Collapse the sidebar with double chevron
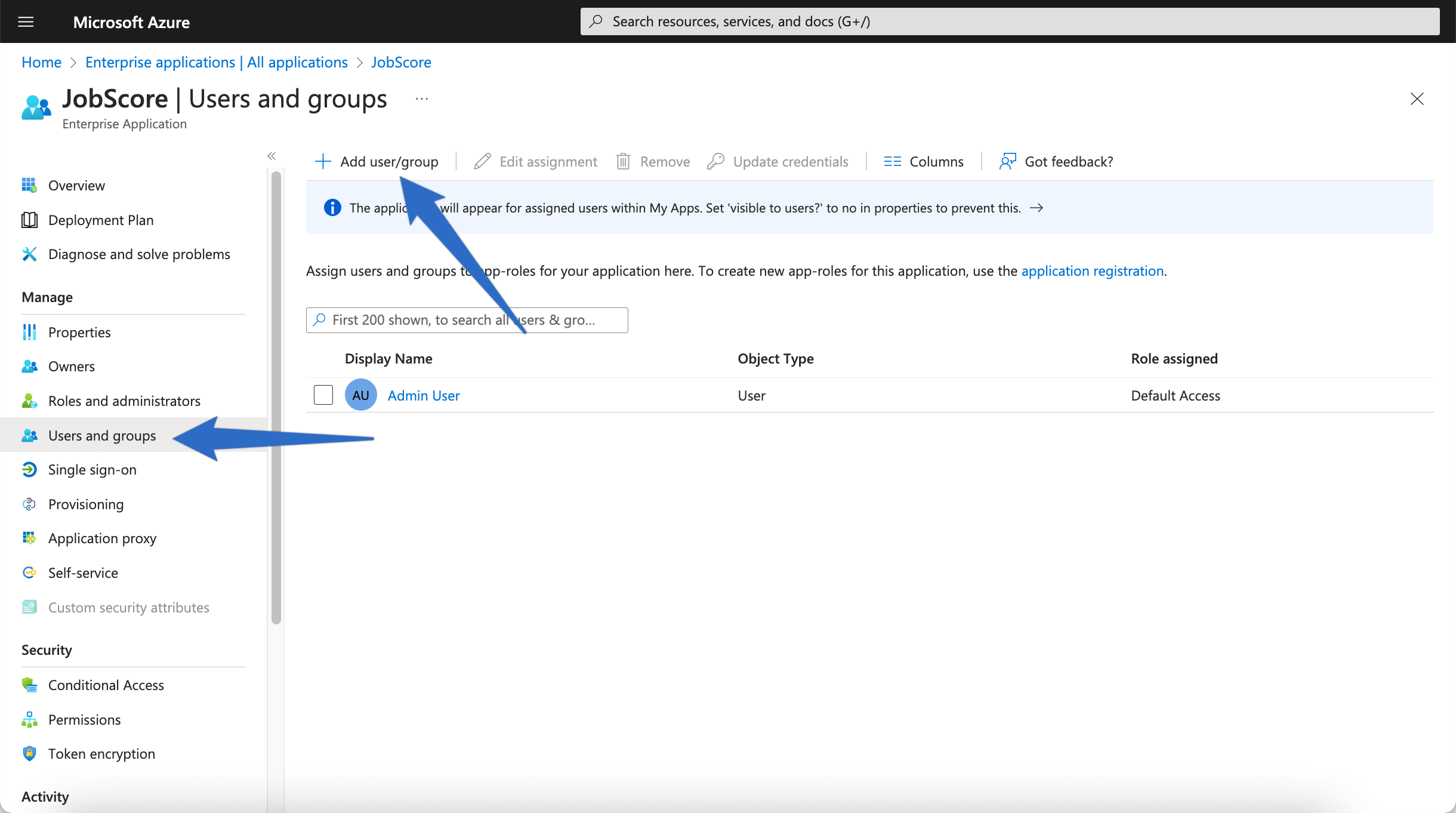This screenshot has height=813, width=1456. click(272, 156)
